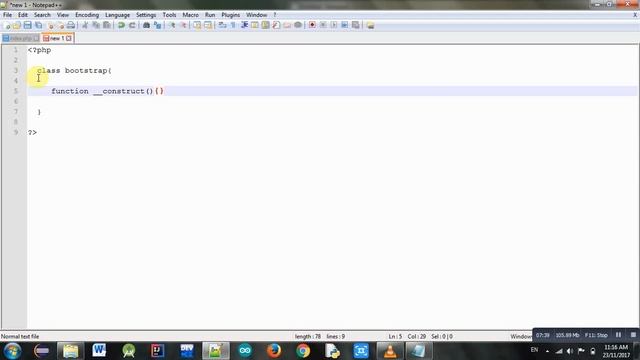Click the Playback macro icon
Screen dimensions: 640x360
[334, 25]
